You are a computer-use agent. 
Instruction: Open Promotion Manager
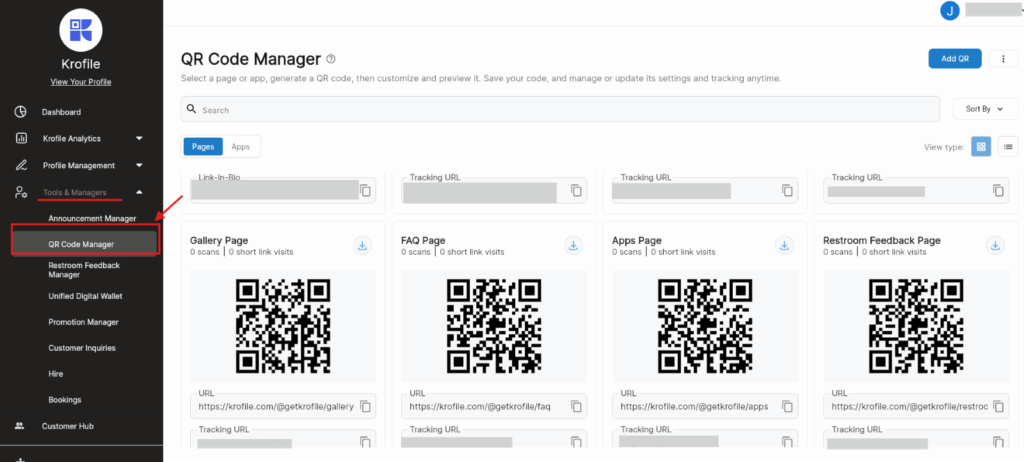83,322
